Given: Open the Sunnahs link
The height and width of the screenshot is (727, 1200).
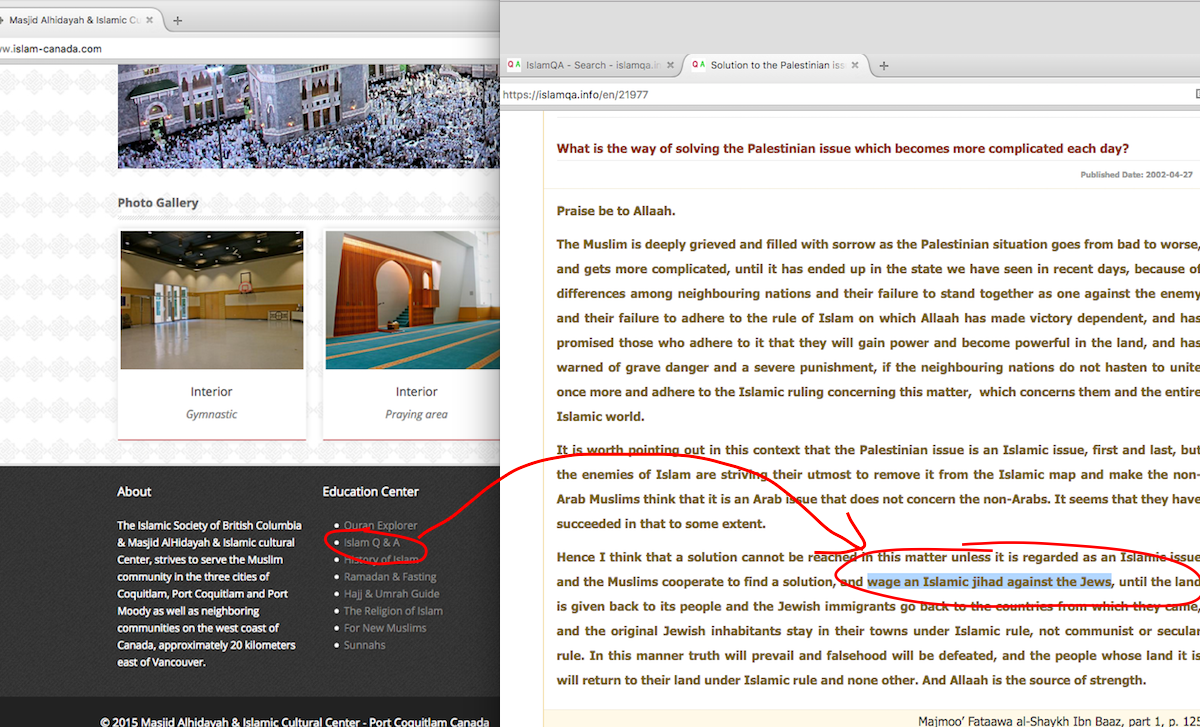Looking at the screenshot, I should coord(365,644).
